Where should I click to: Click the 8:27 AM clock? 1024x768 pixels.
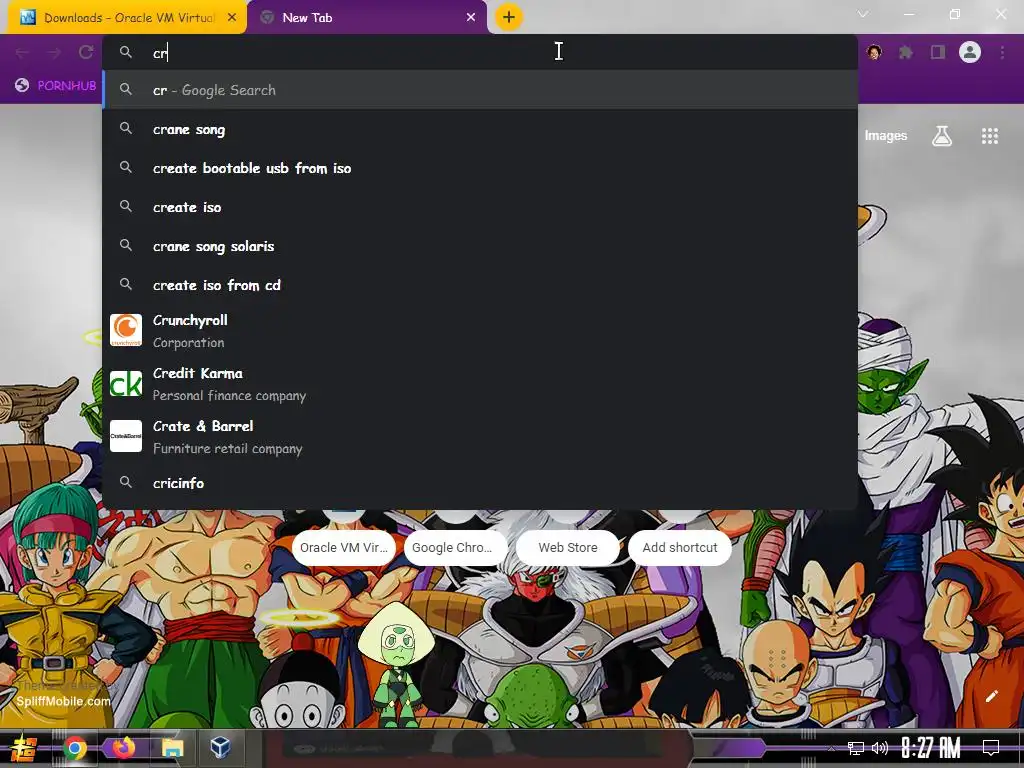tap(931, 748)
